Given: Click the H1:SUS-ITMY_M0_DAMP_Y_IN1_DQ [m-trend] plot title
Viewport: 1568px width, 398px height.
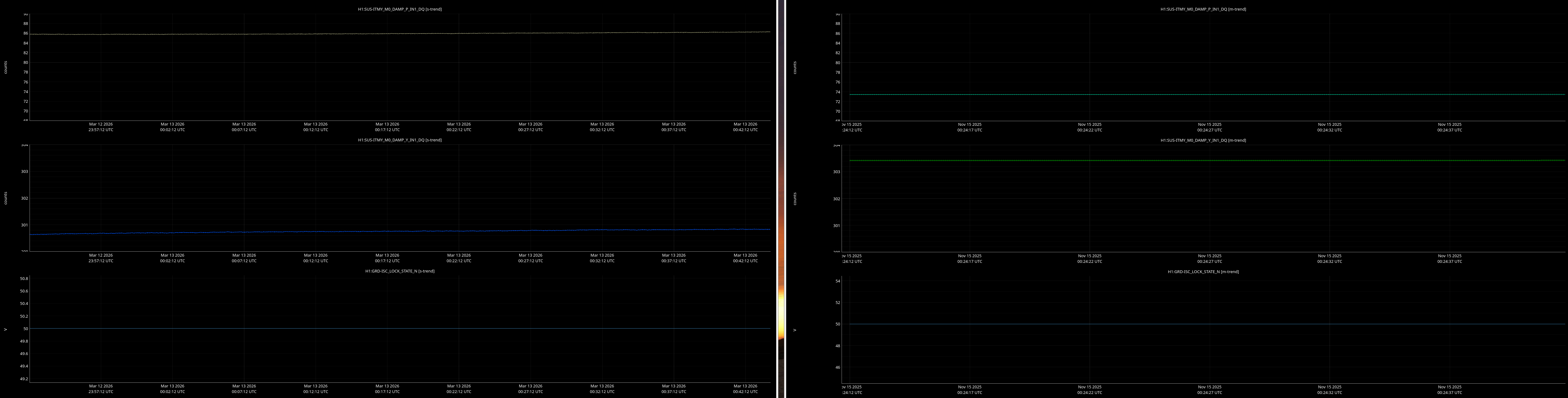Looking at the screenshot, I should tap(1203, 140).
